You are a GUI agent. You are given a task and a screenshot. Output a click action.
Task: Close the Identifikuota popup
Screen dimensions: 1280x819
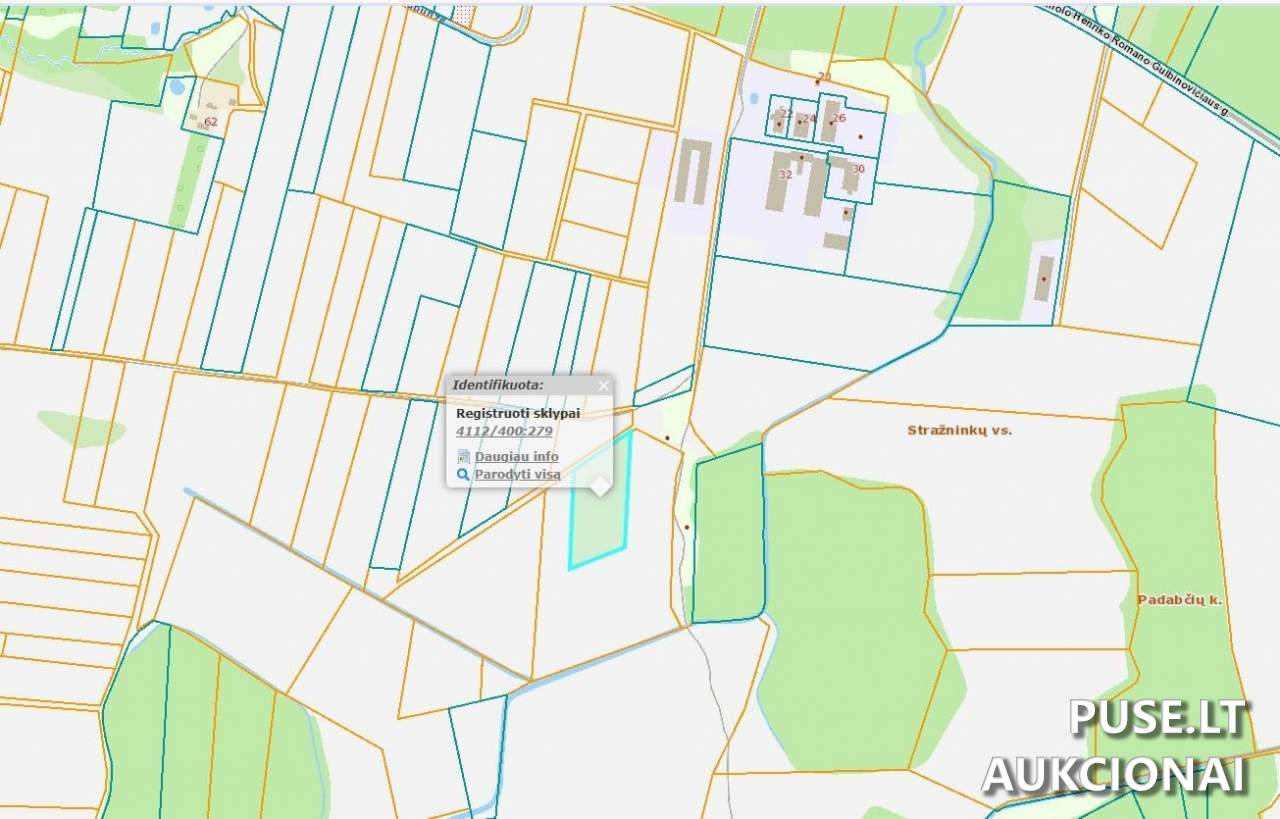[x=603, y=385]
